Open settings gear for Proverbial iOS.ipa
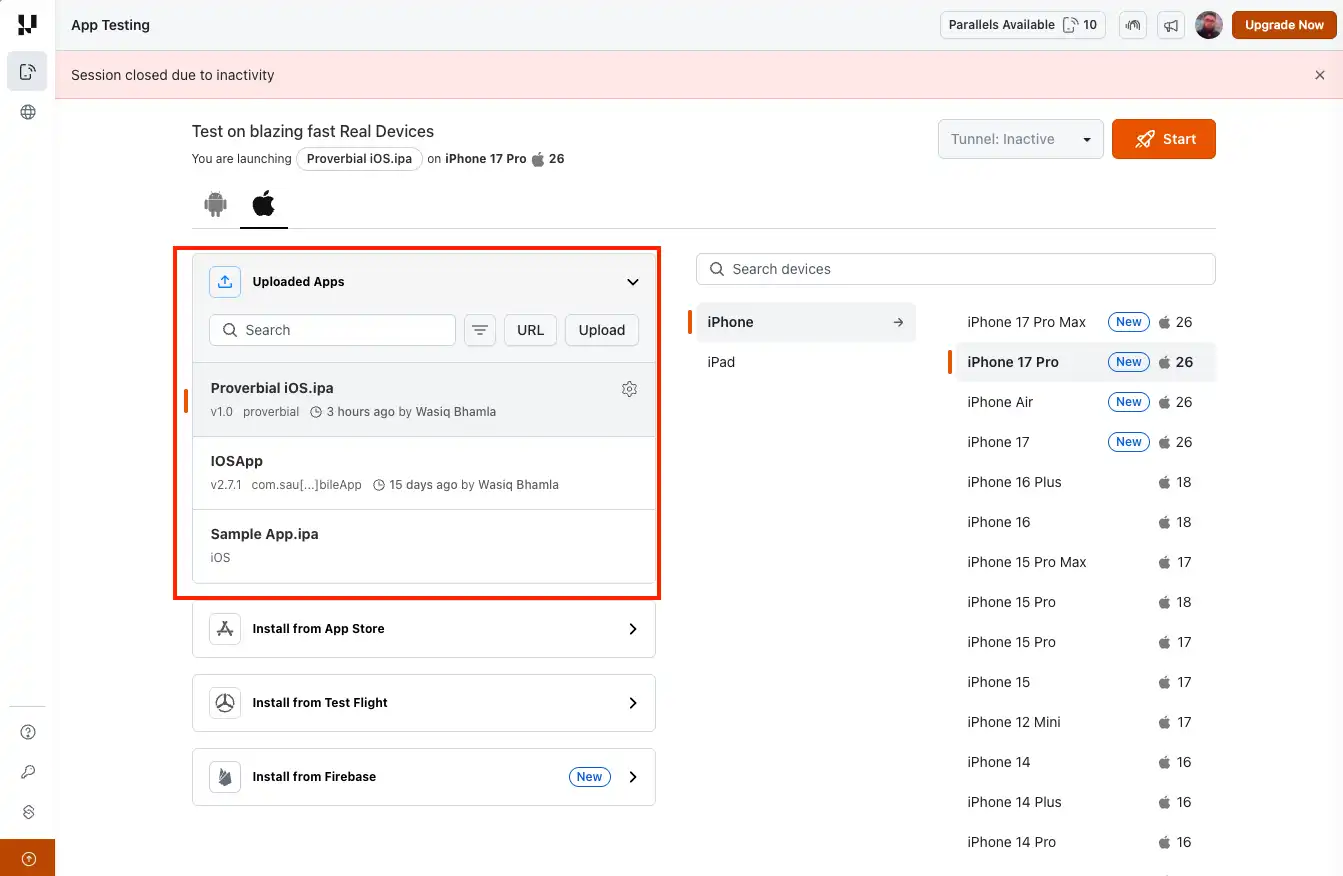 tap(630, 389)
